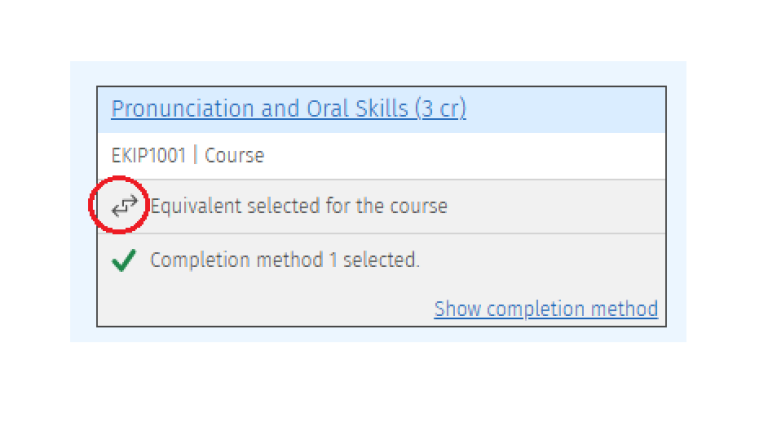Open the Show completion method link
Image resolution: width=768 pixels, height=432 pixels.
(x=546, y=309)
